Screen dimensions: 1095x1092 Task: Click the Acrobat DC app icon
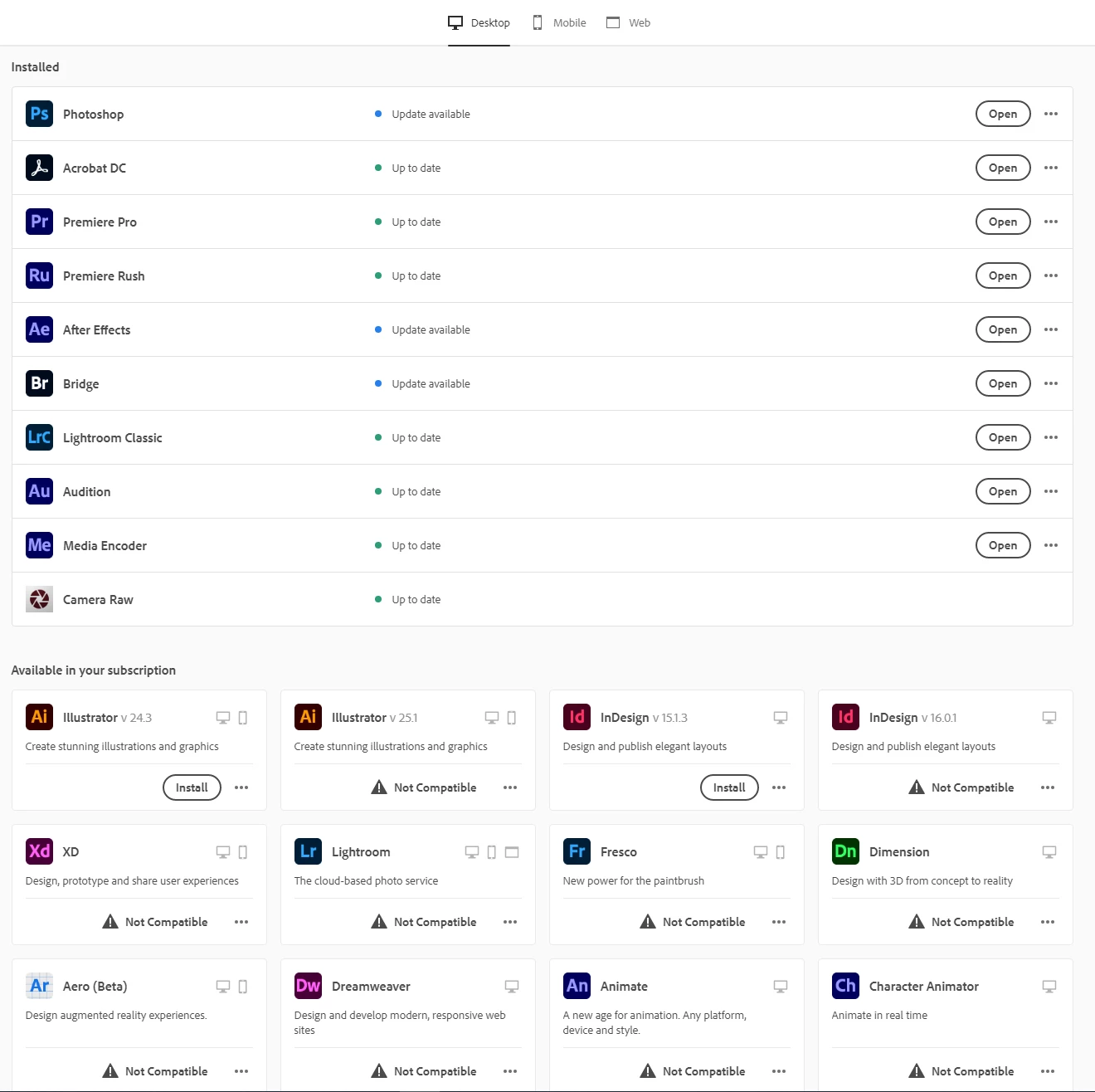39,168
